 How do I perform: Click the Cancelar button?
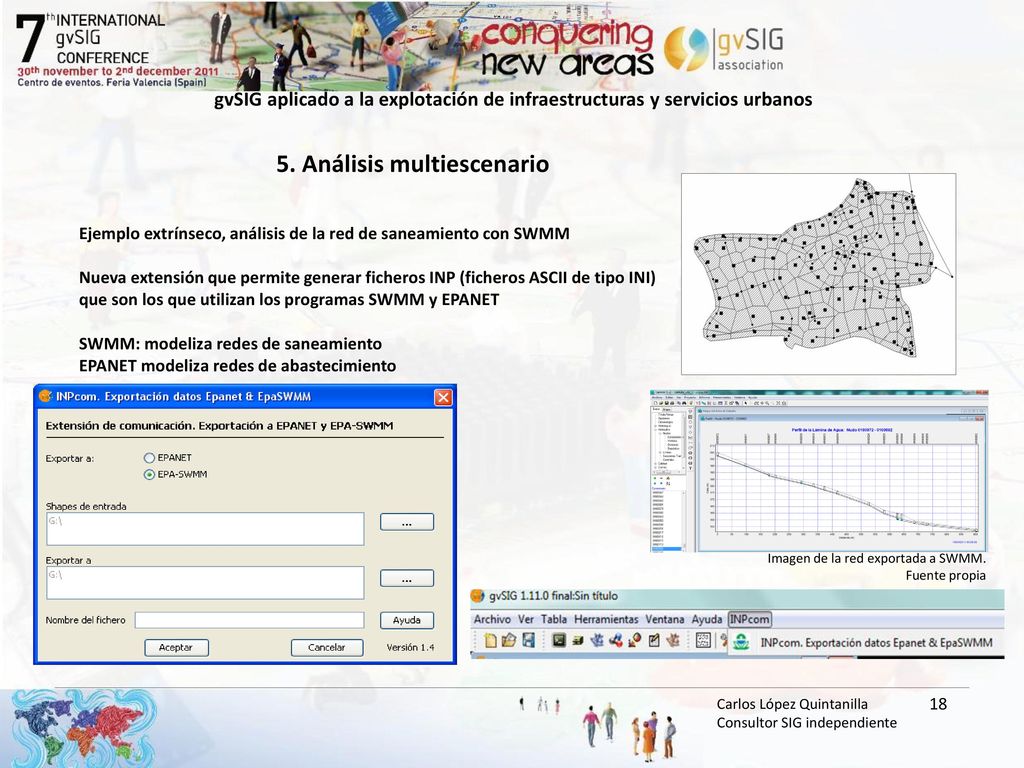pyautogui.click(x=327, y=647)
